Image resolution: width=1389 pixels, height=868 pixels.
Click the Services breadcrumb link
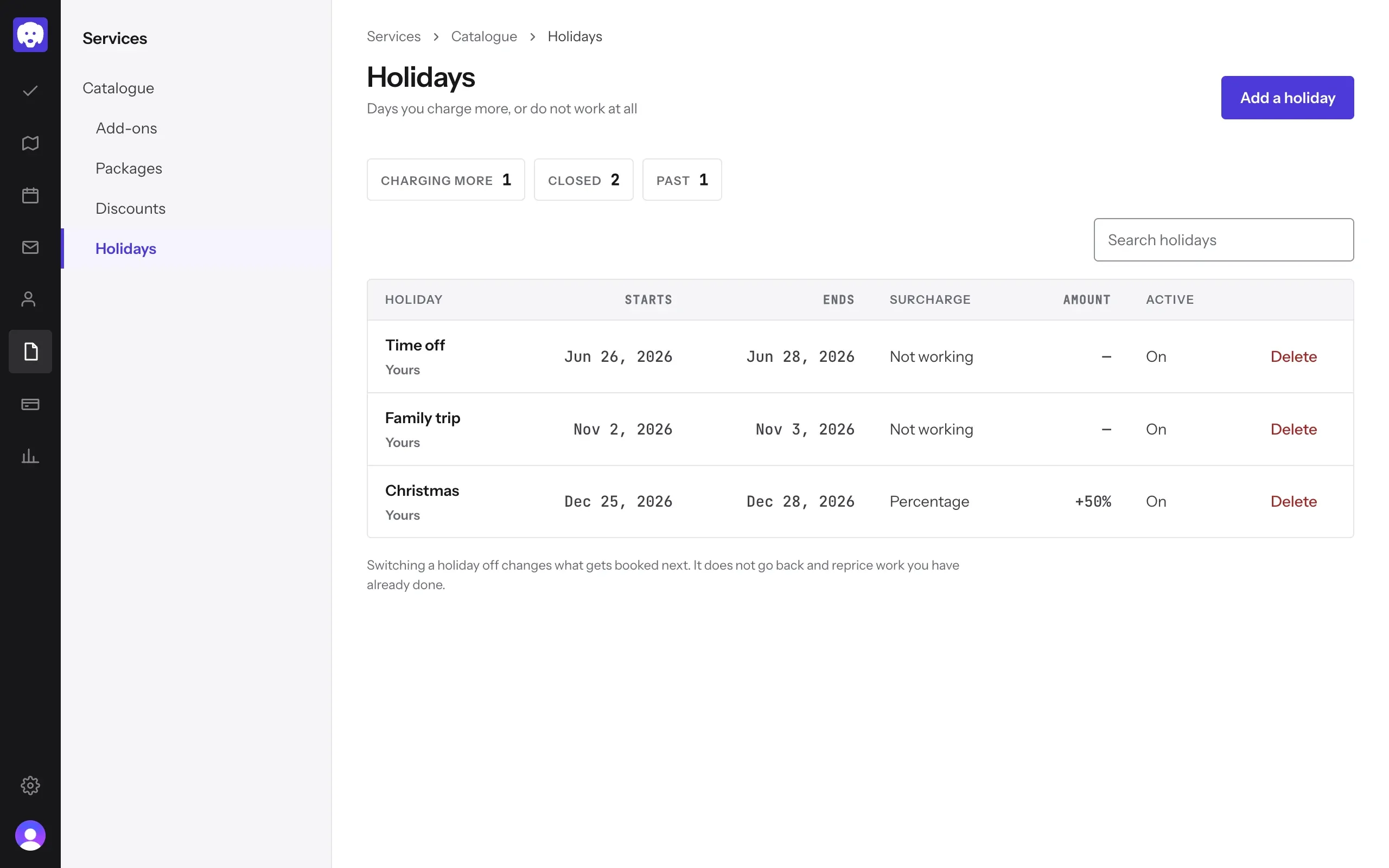(394, 36)
